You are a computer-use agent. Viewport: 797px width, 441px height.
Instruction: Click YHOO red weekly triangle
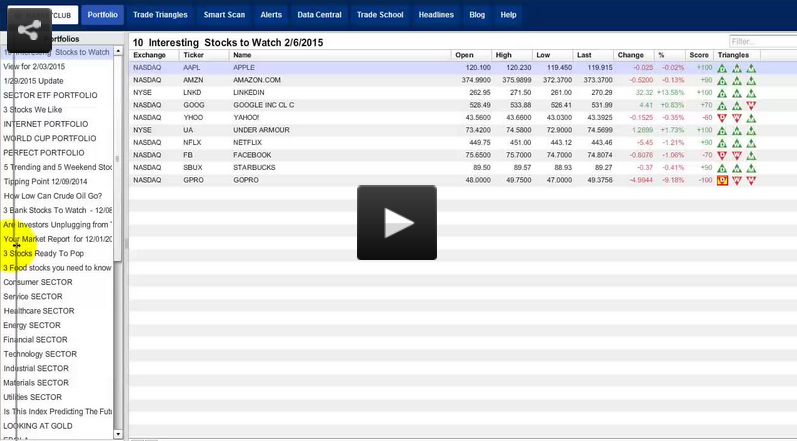[x=737, y=118]
